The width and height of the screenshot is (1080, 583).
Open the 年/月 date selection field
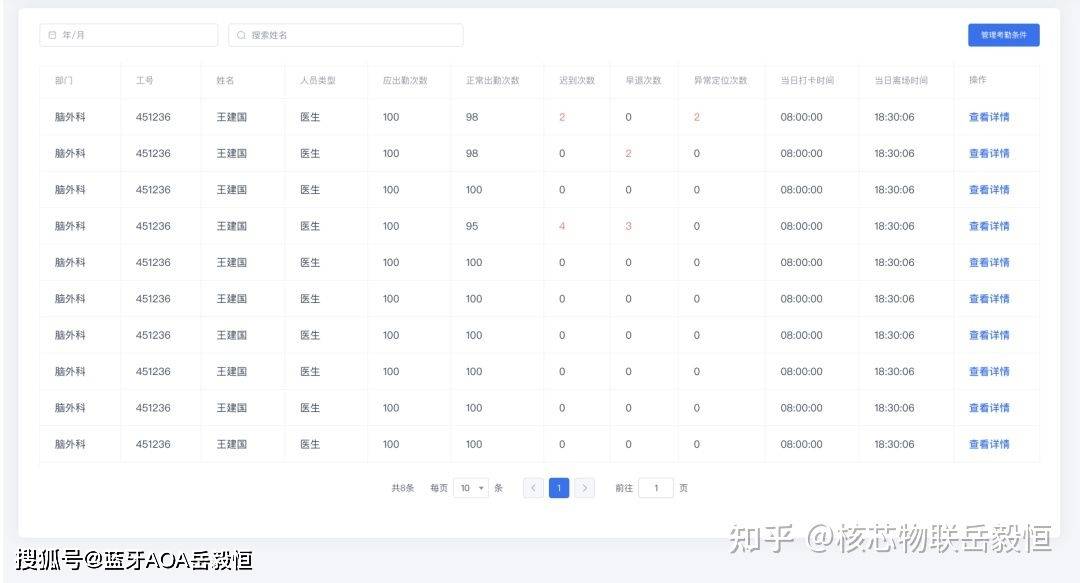pyautogui.click(x=128, y=34)
